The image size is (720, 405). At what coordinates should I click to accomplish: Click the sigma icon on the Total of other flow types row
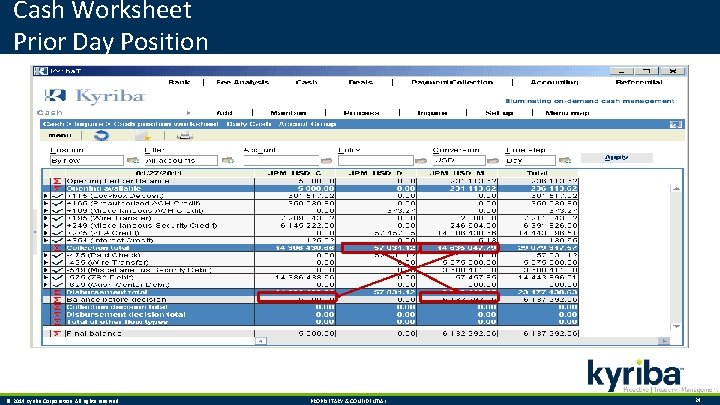pyautogui.click(x=57, y=322)
